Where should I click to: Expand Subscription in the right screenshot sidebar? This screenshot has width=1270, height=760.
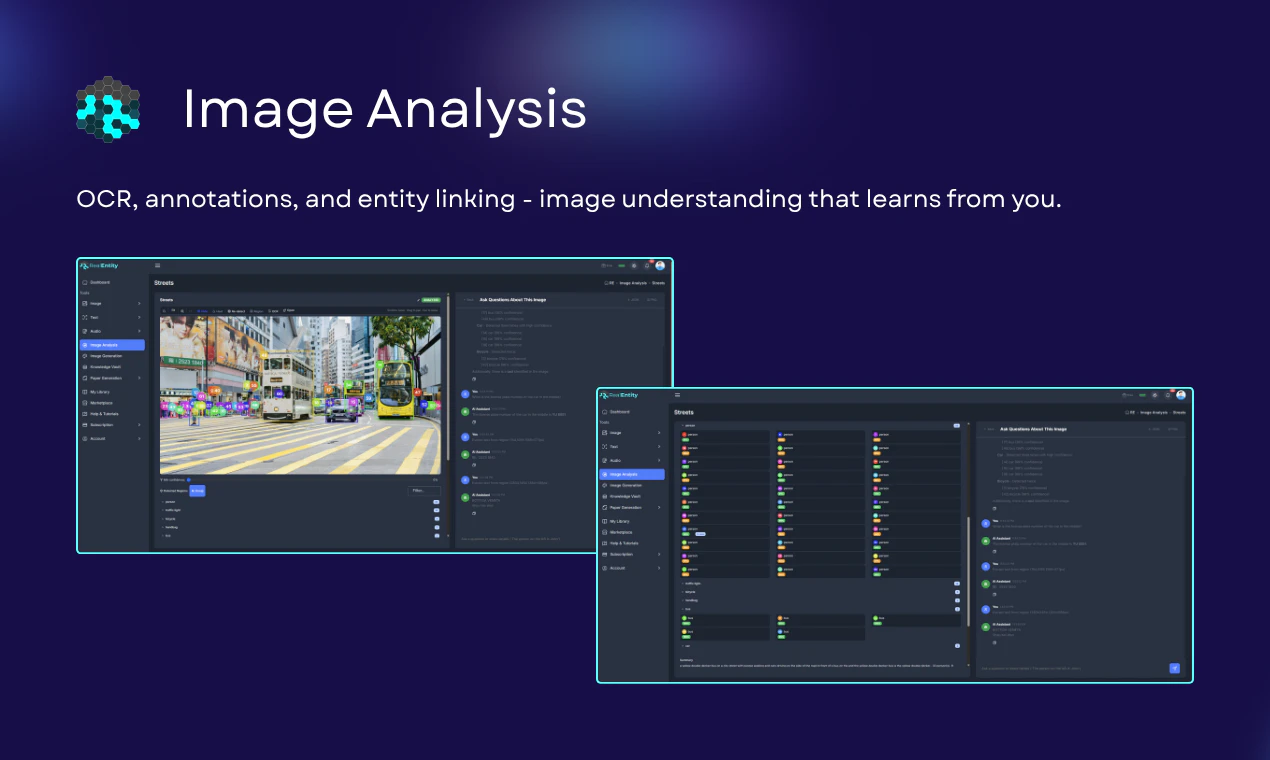(632, 554)
